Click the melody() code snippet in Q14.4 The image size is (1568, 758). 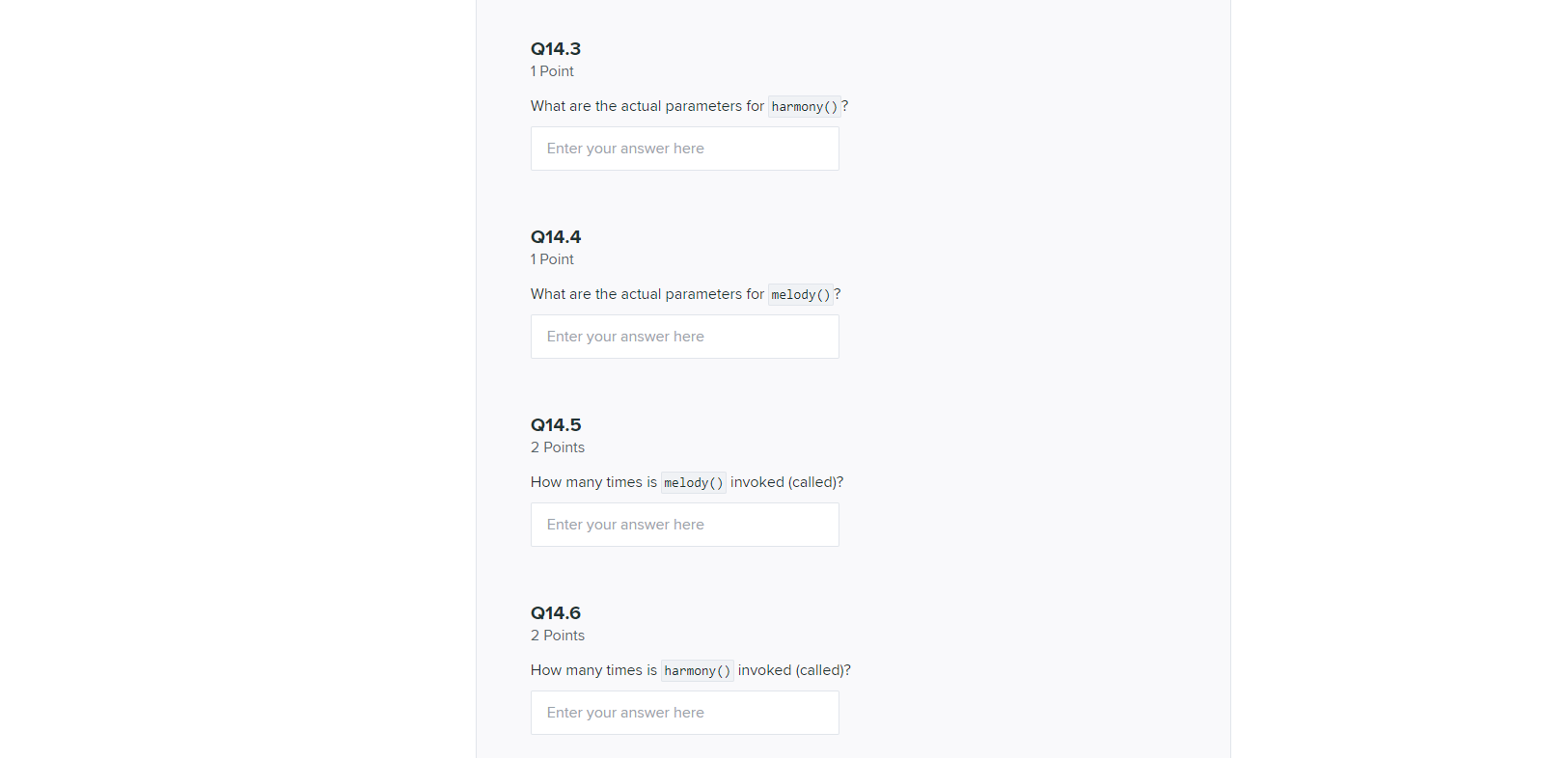(801, 294)
